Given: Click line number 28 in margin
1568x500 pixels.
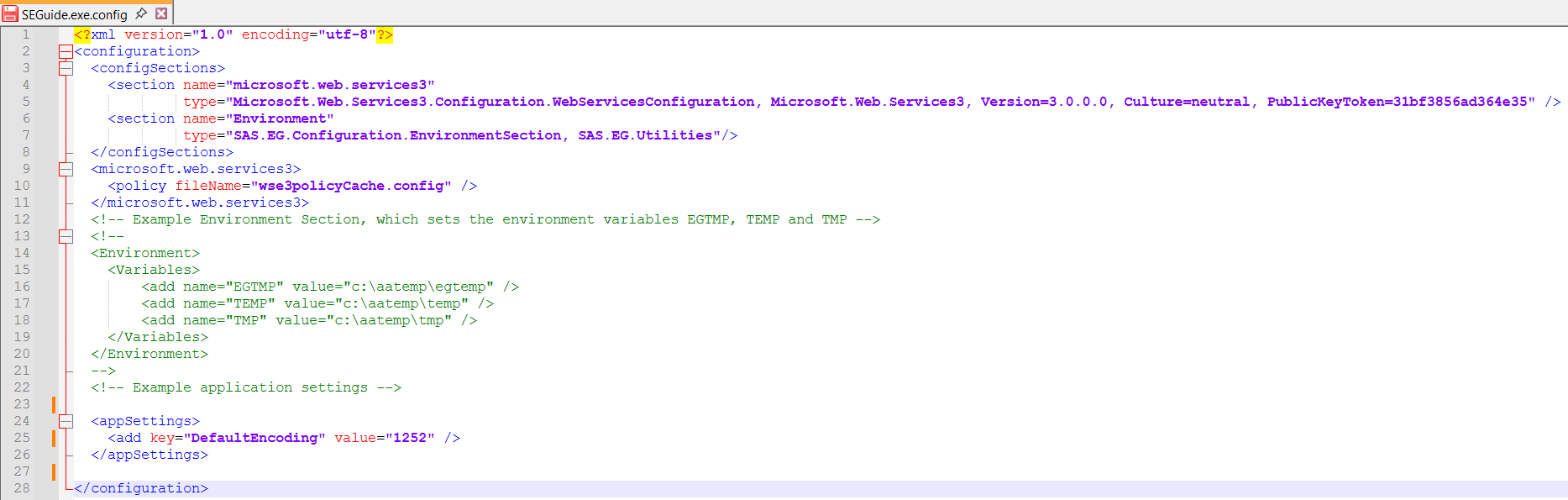Looking at the screenshot, I should 22,488.
